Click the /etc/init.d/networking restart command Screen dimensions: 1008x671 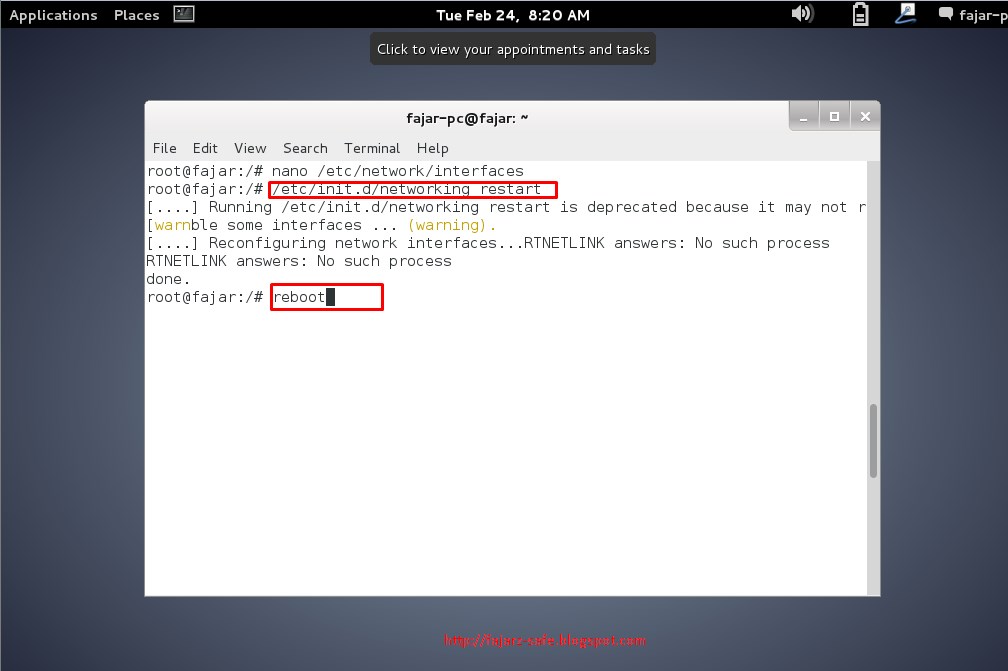tap(407, 189)
